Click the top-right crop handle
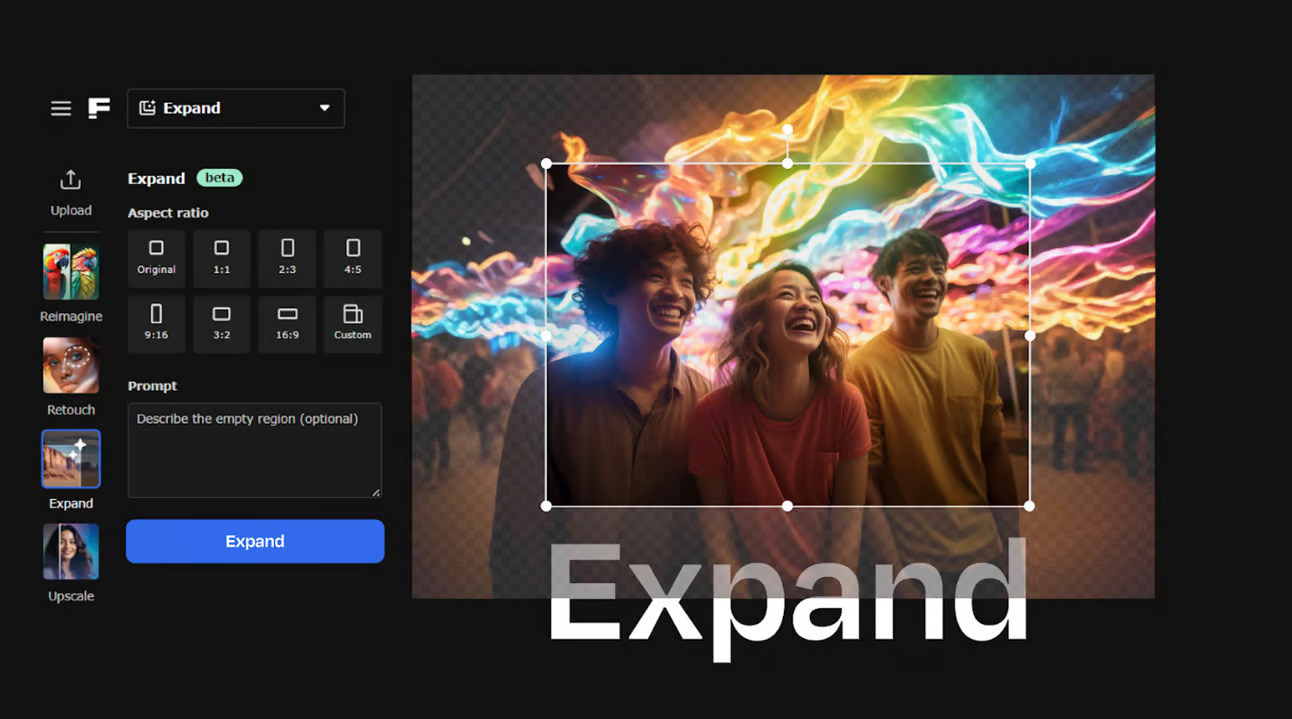 (x=1030, y=163)
